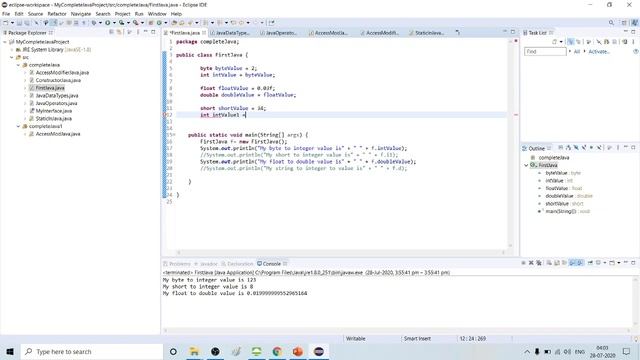Click Collapse All in the Outline toolbar

pos(561,148)
